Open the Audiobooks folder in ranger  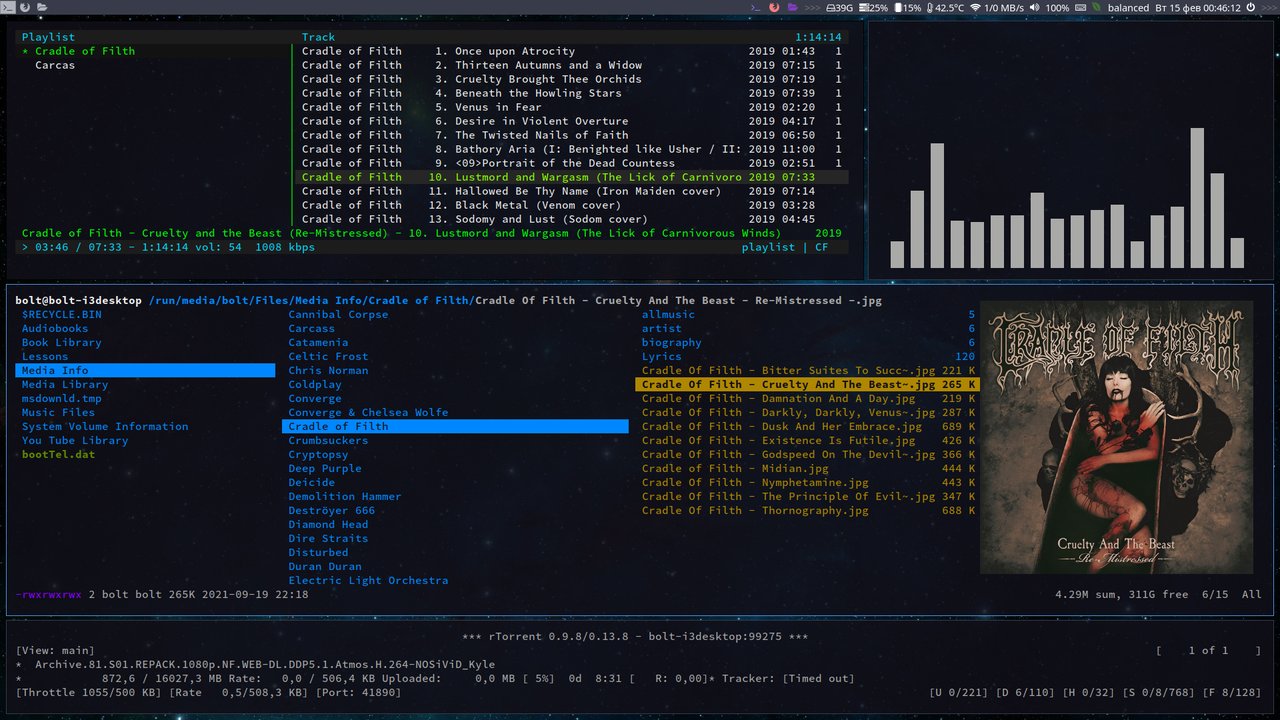[x=55, y=328]
